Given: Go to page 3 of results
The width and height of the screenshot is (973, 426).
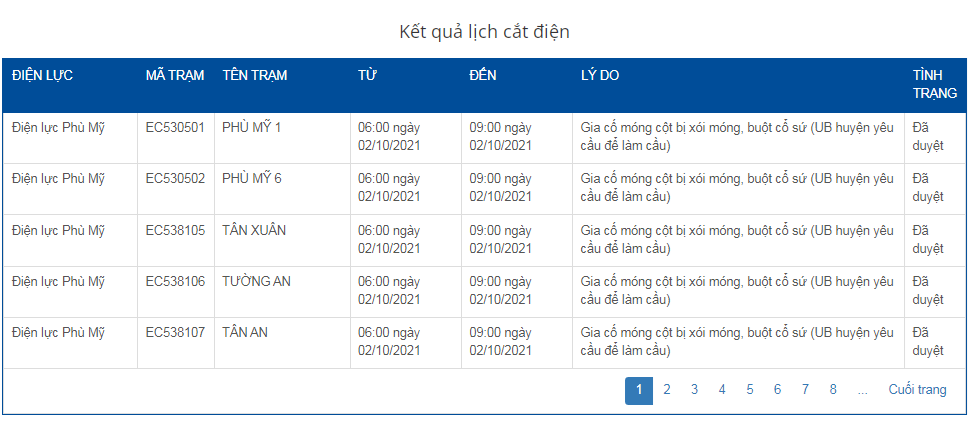Looking at the screenshot, I should [694, 390].
